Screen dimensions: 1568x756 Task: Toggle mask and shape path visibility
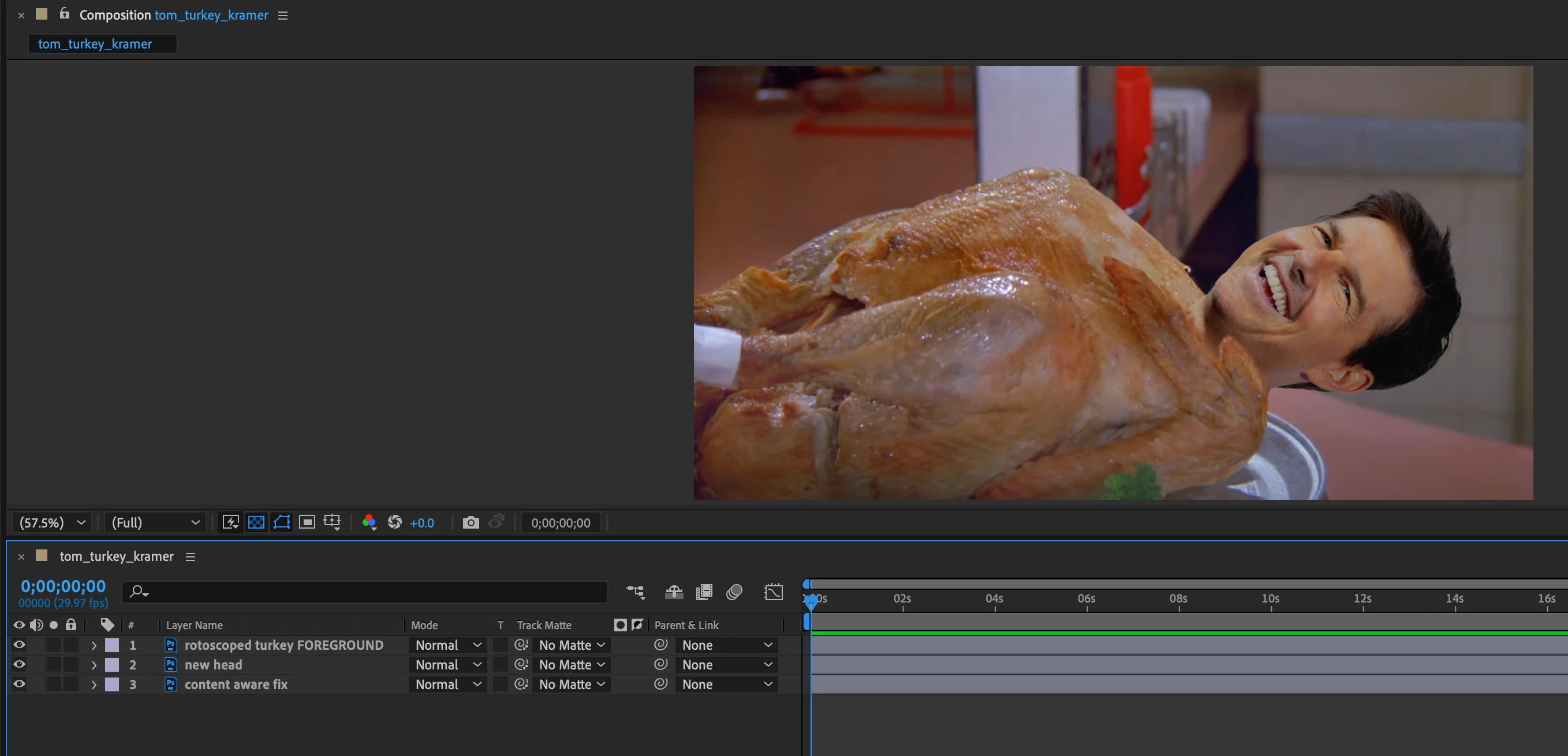[282, 522]
